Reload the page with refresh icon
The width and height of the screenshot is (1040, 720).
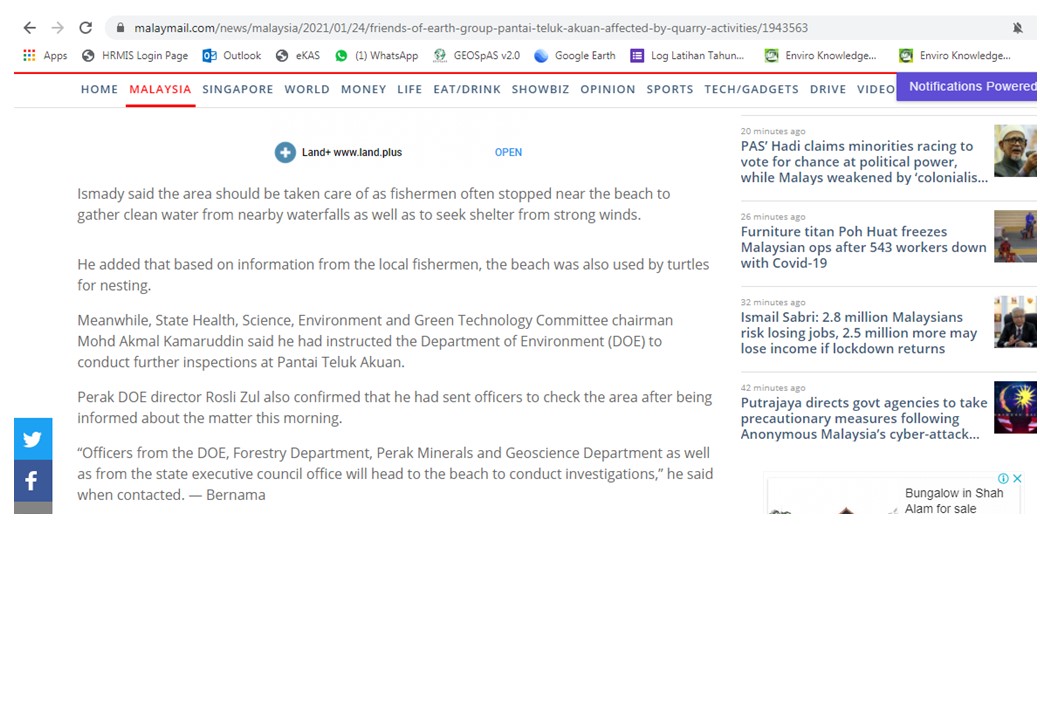(86, 28)
